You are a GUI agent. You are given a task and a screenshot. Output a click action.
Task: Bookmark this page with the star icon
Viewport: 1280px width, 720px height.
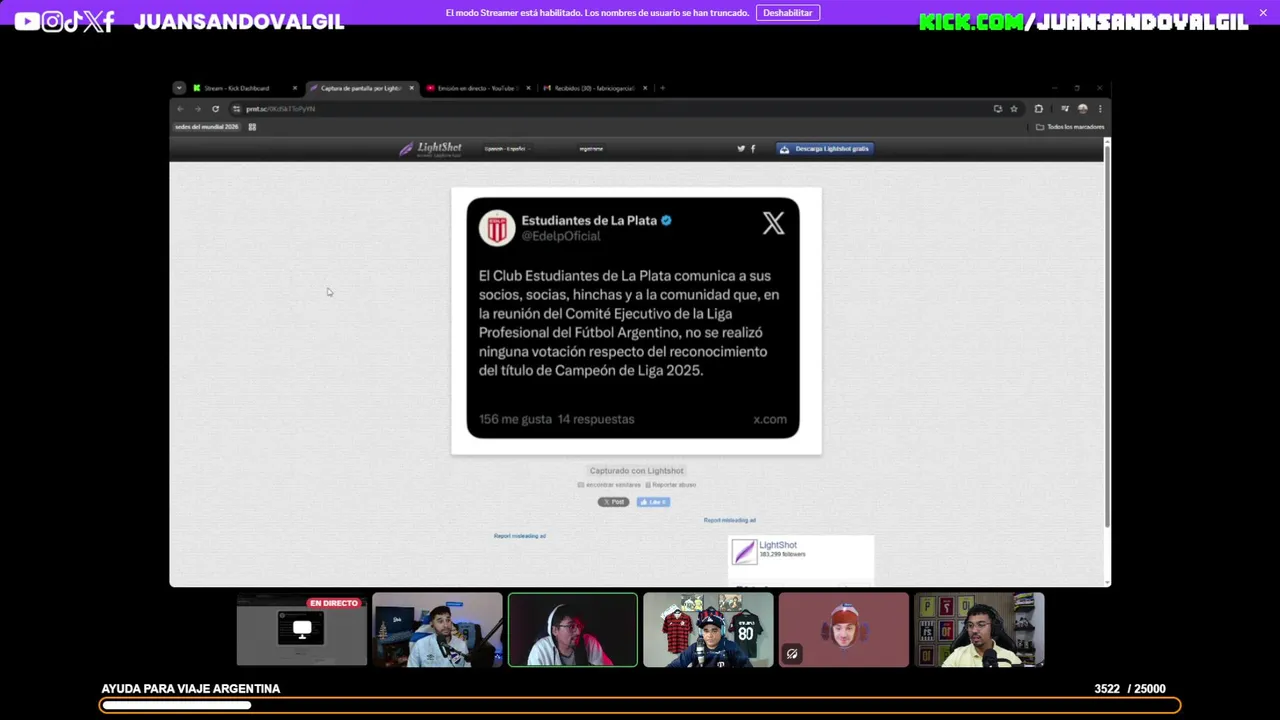1014,109
